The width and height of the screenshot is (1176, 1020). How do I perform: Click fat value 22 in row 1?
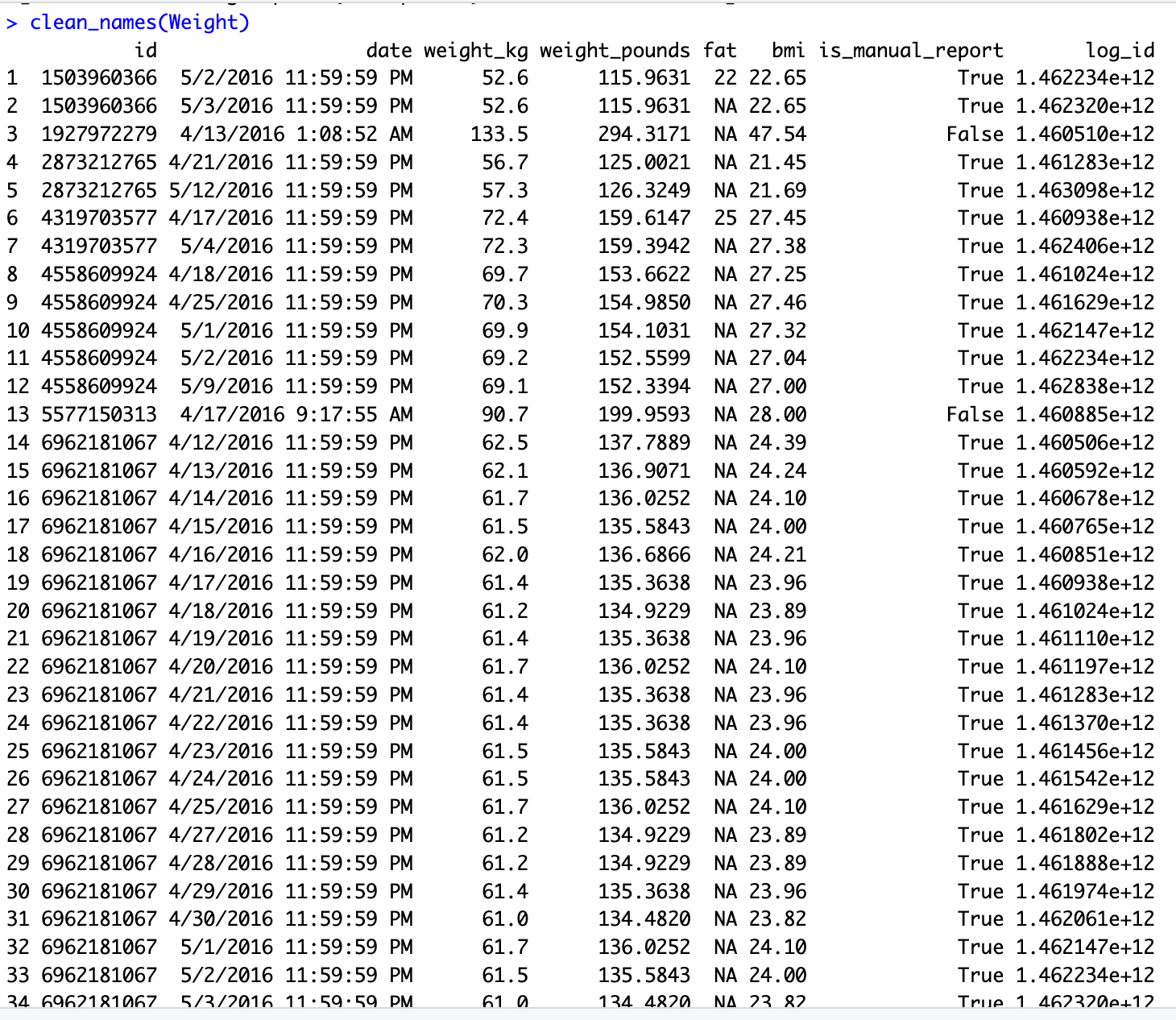point(725,78)
